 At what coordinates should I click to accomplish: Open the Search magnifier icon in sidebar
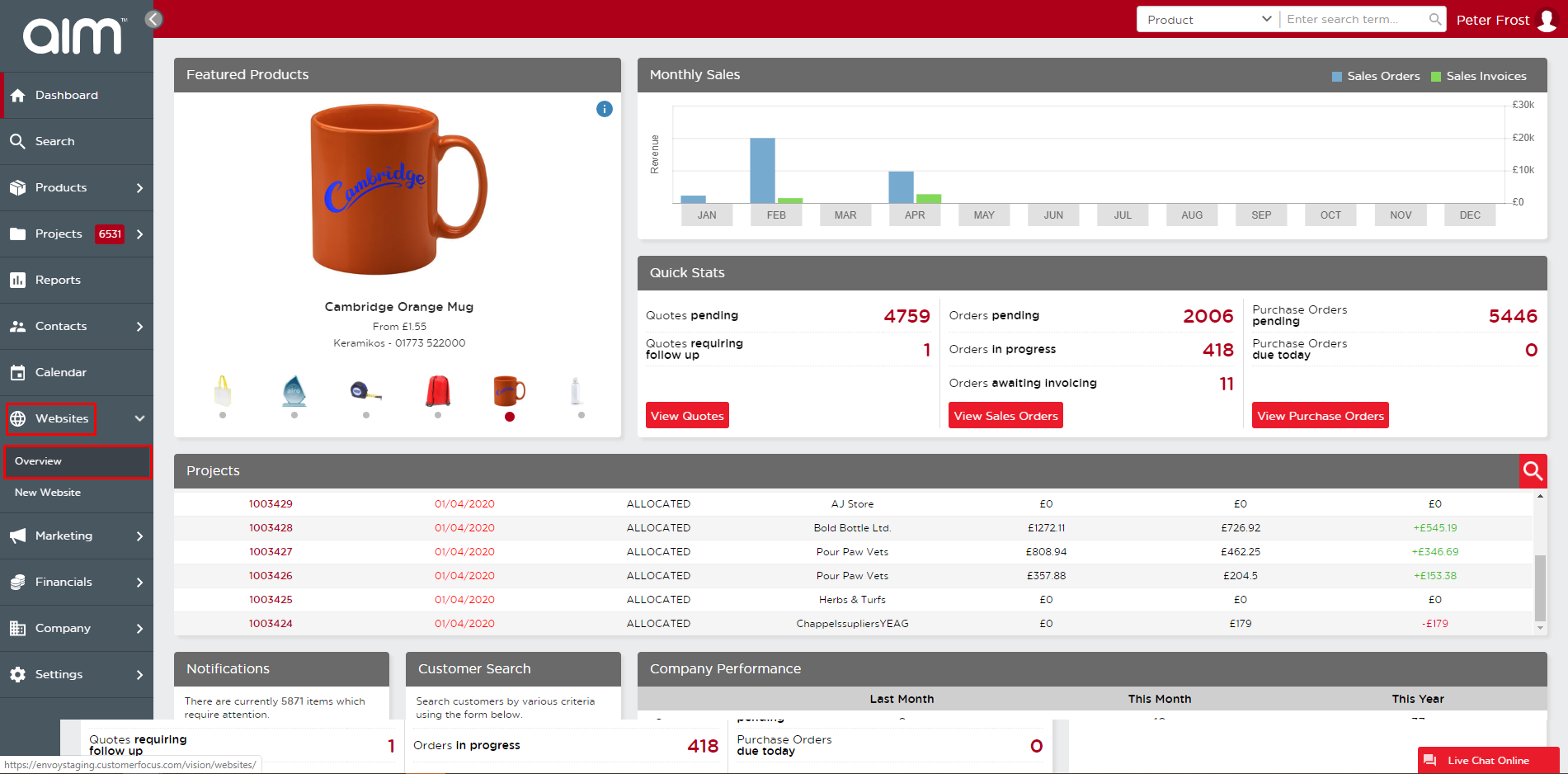tap(17, 142)
